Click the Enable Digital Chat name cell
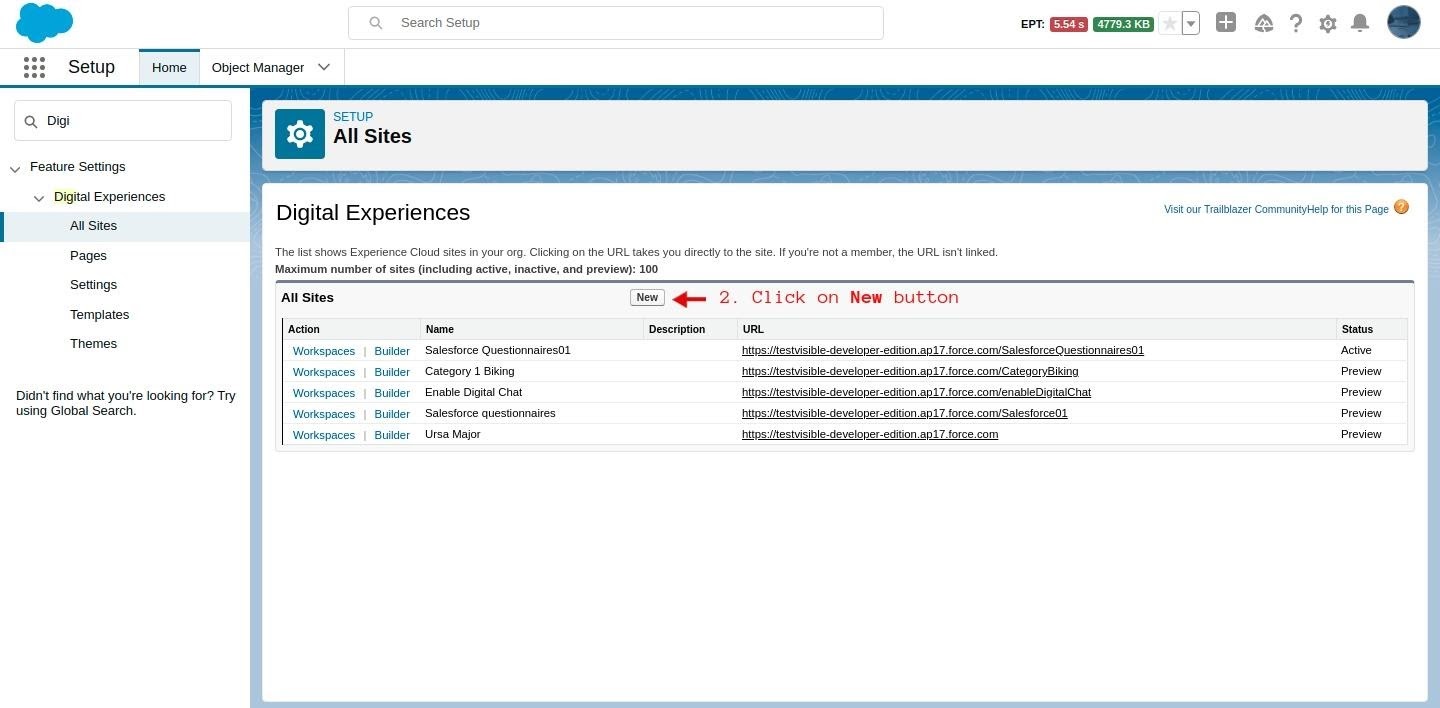The image size is (1440, 708). click(x=474, y=392)
